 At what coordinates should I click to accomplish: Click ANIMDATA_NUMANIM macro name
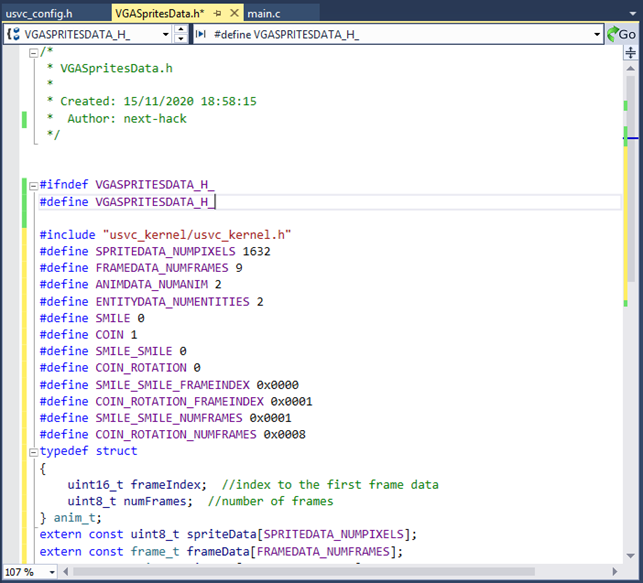[152, 284]
